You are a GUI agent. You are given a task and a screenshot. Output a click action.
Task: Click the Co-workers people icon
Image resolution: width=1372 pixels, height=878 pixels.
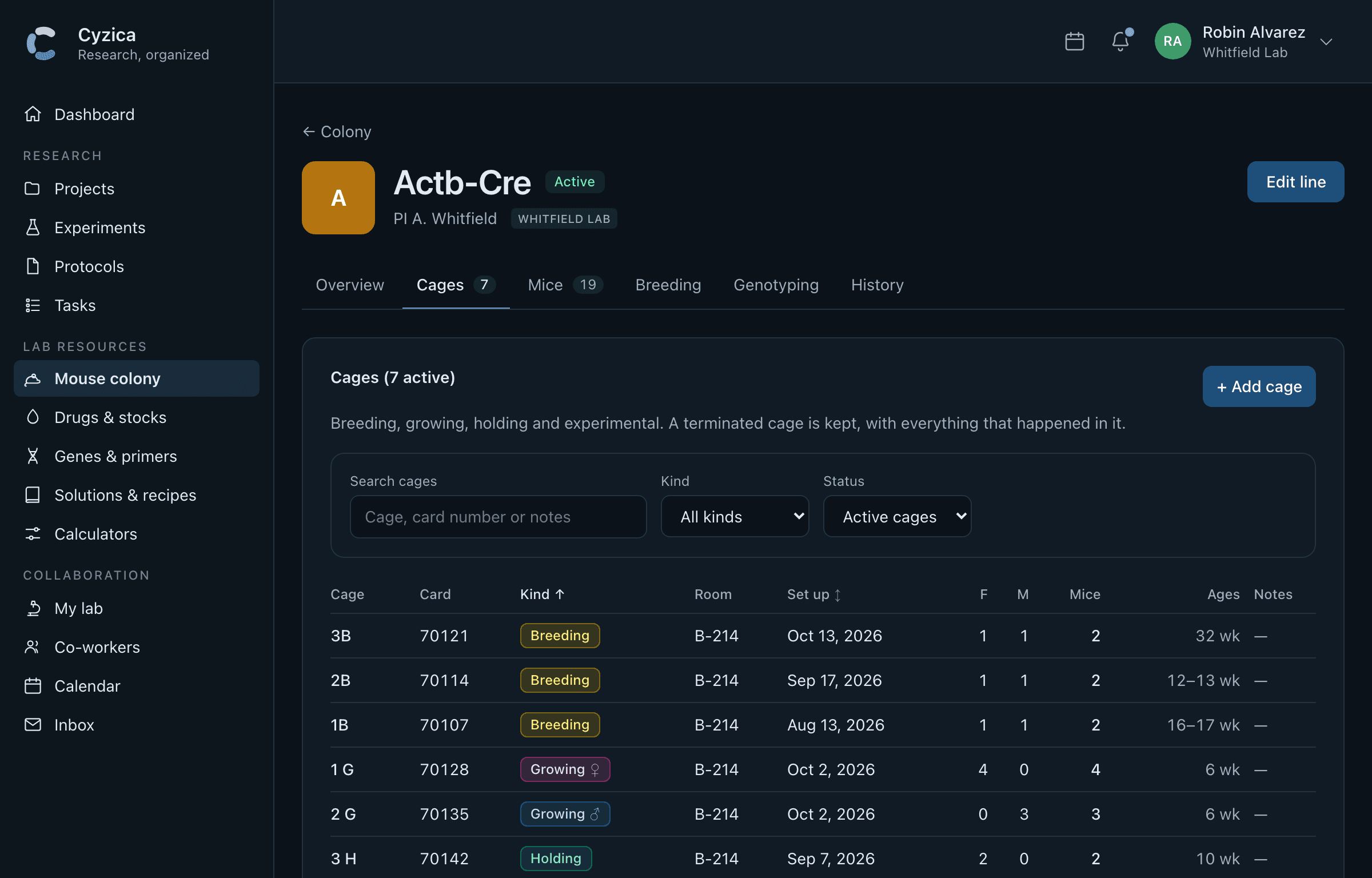(x=33, y=647)
